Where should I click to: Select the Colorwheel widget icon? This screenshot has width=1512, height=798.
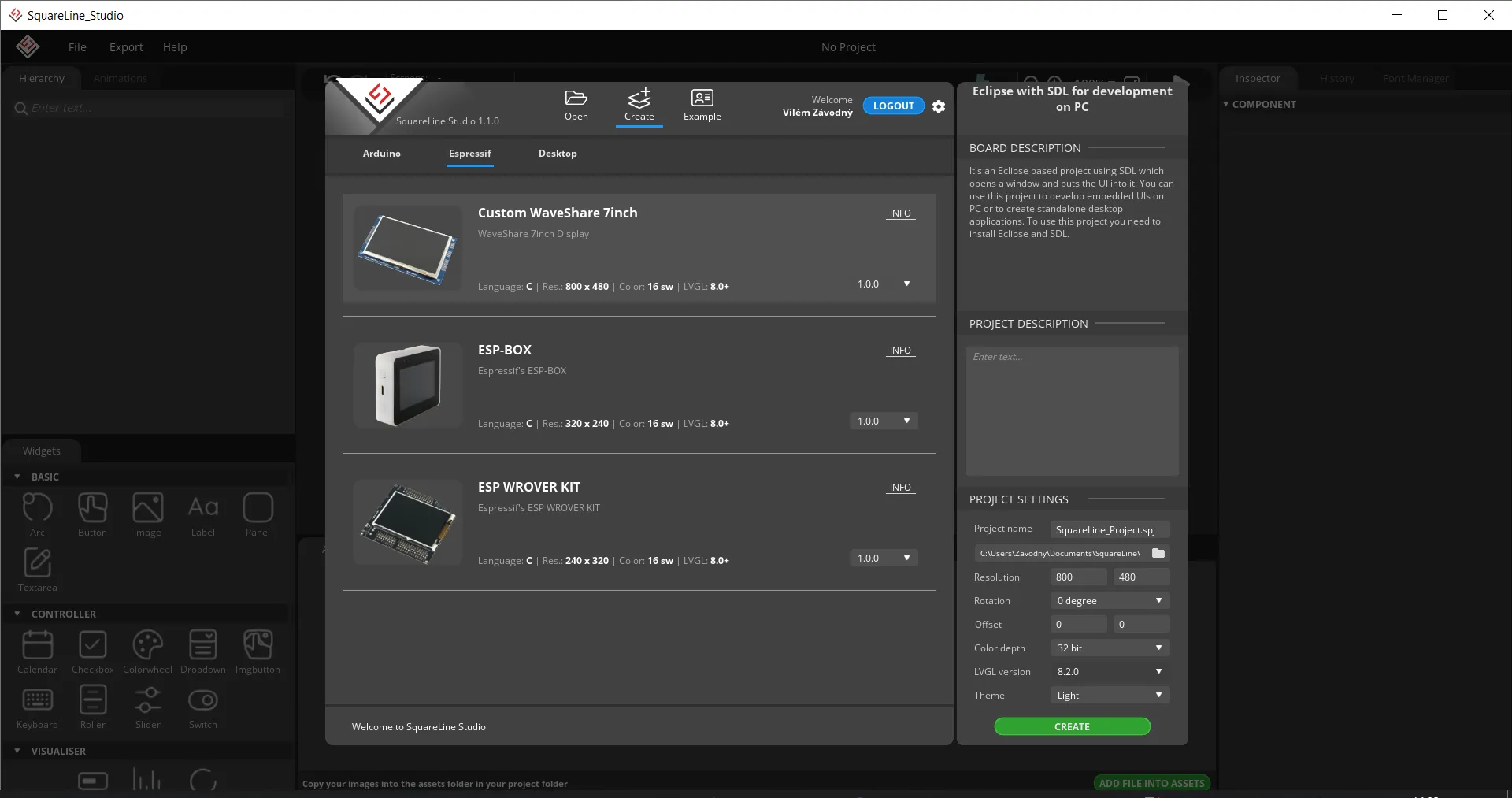[x=147, y=645]
